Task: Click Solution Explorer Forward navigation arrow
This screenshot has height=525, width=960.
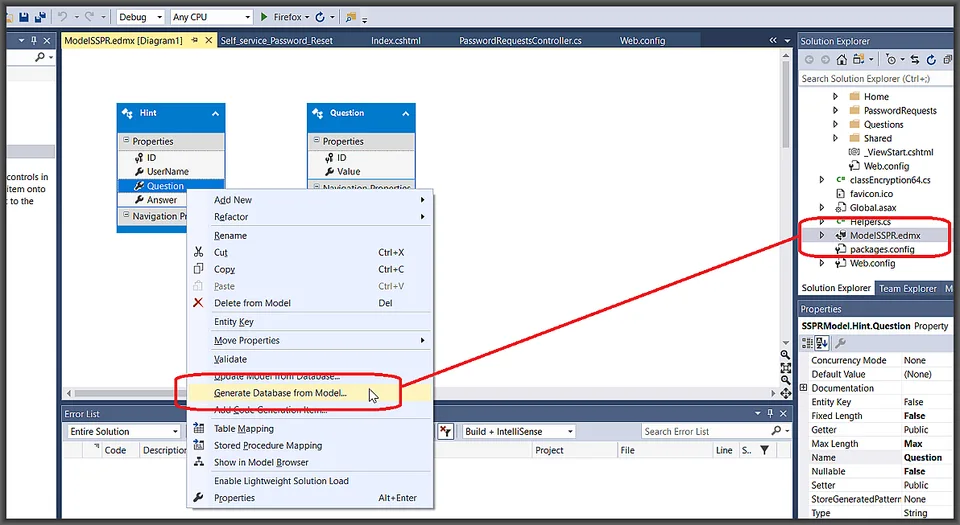Action: (825, 59)
